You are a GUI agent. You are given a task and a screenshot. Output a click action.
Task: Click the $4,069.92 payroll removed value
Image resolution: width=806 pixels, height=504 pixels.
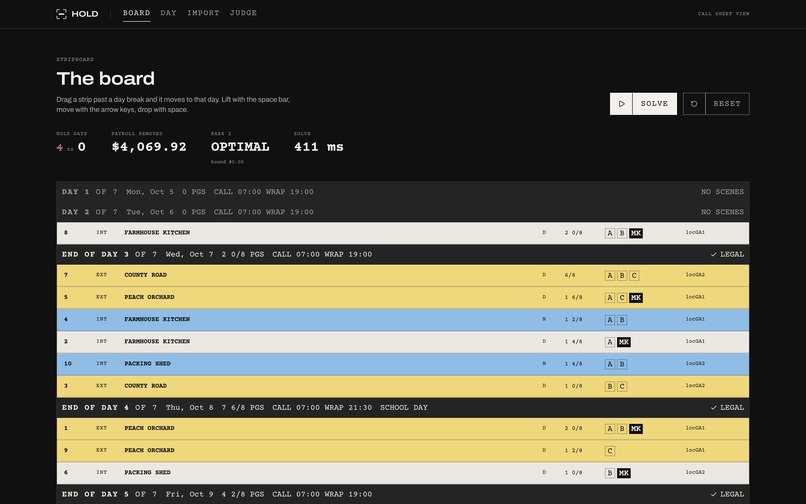pos(149,147)
